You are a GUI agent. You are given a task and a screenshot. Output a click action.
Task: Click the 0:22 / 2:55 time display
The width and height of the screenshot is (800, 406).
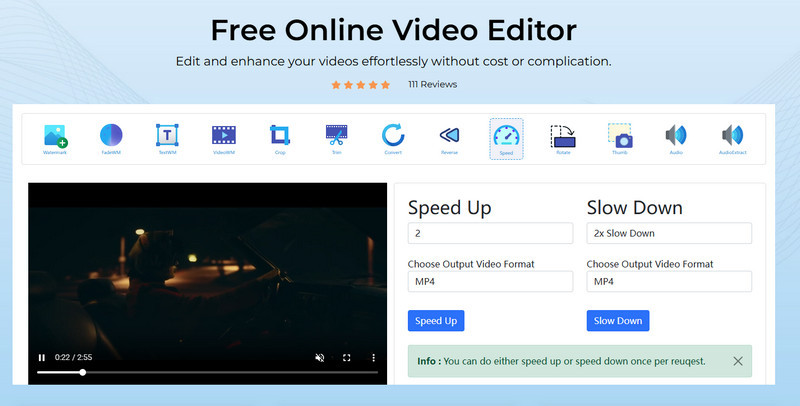(x=73, y=358)
